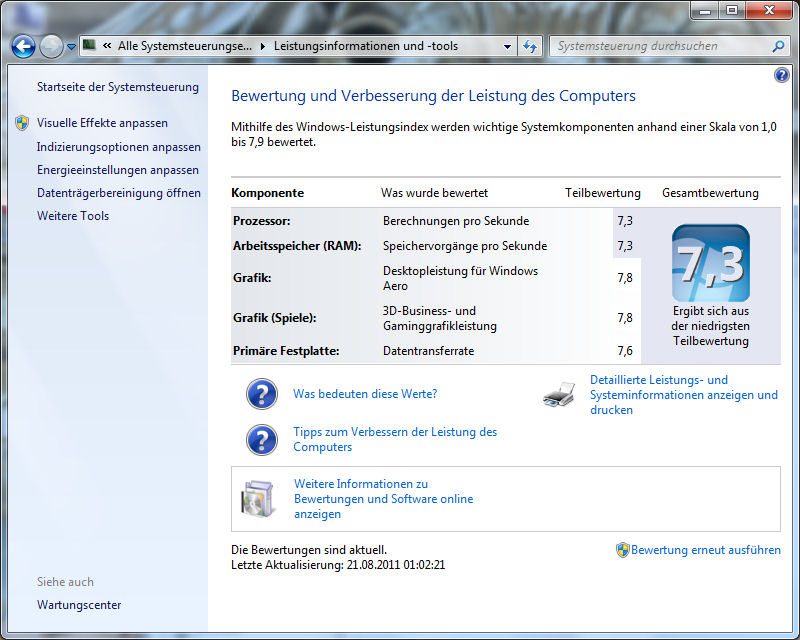Maximize the window
This screenshot has height=640, width=800.
coord(732,11)
